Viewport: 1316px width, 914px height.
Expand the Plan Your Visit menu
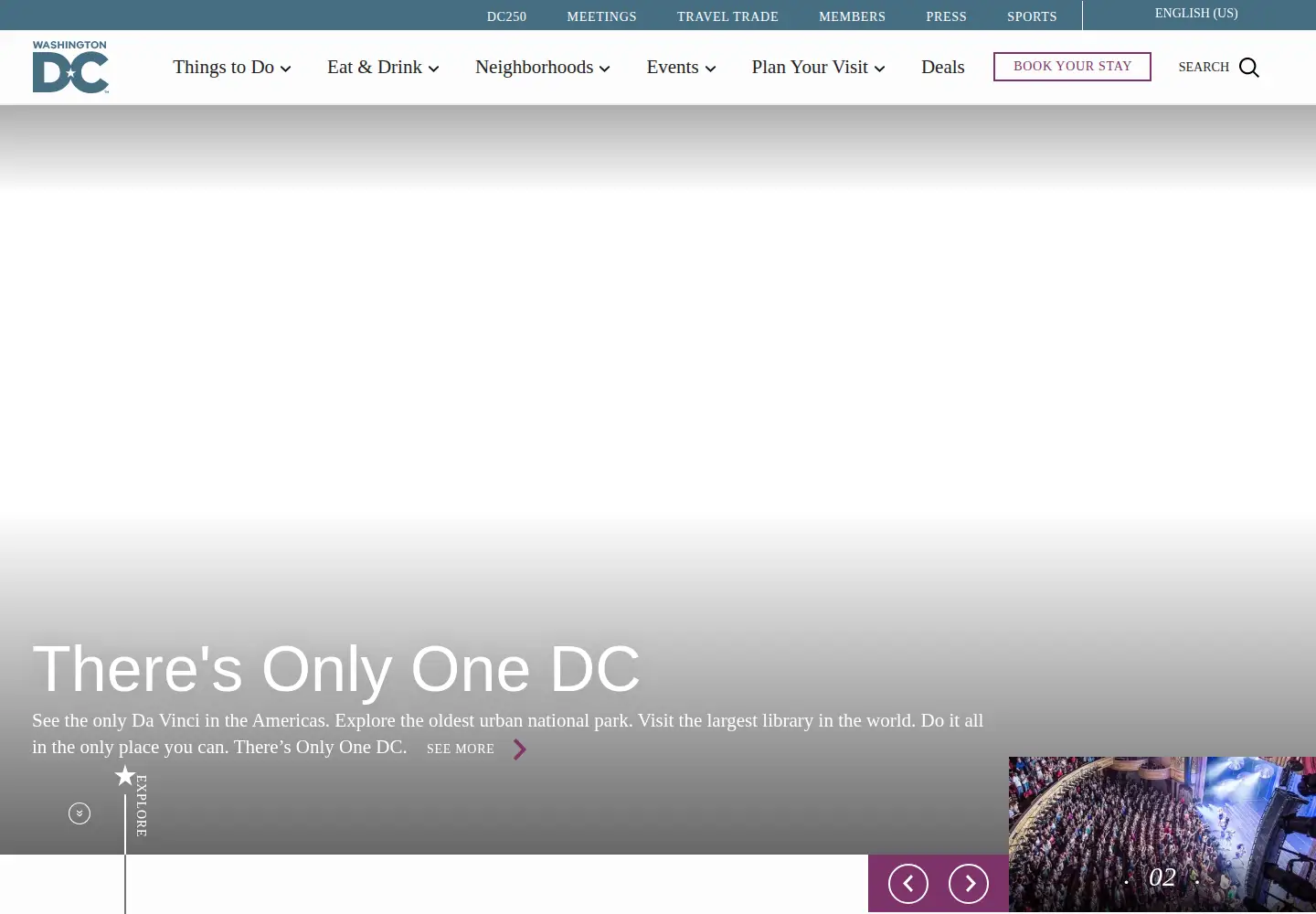[819, 68]
